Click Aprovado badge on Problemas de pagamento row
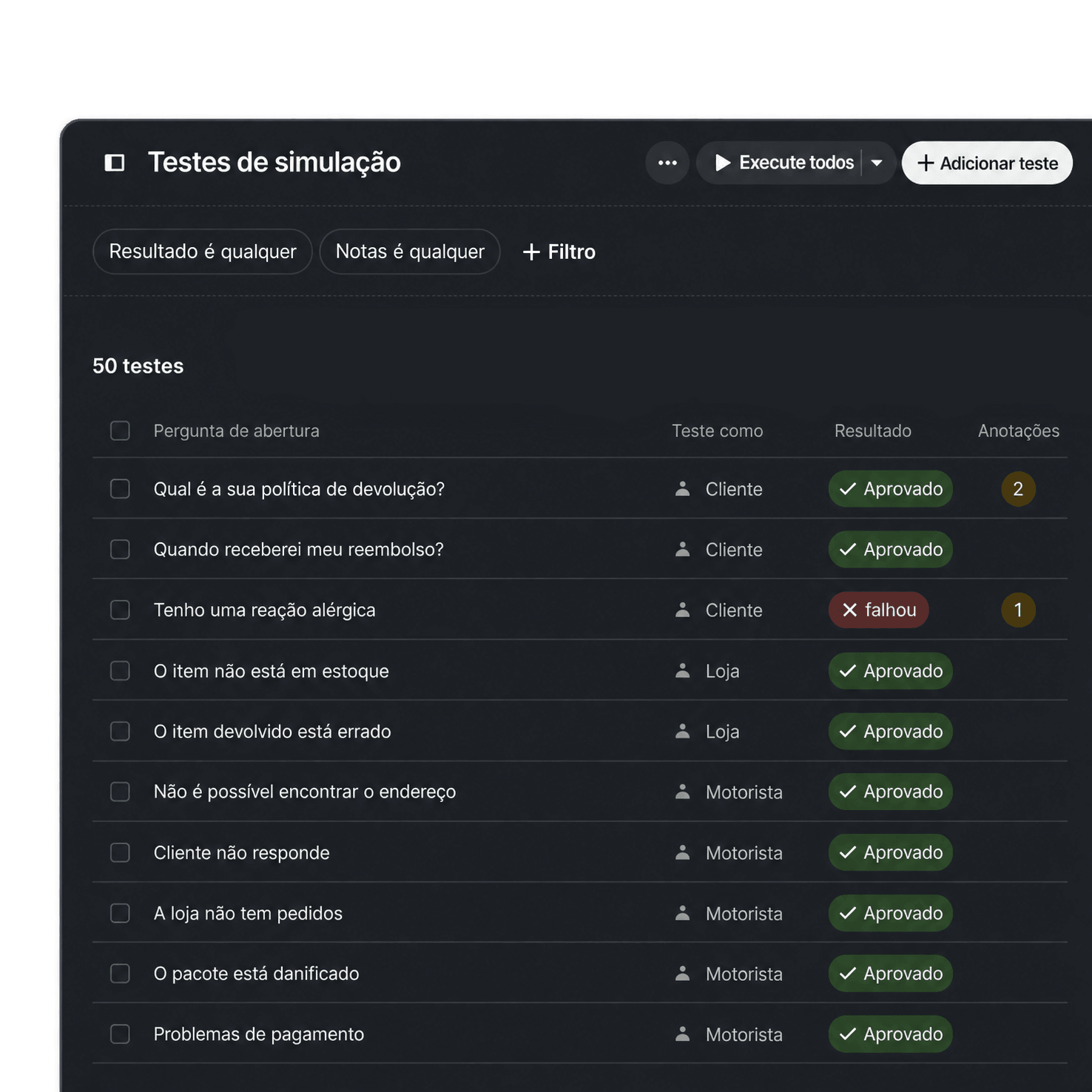Screen dimensions: 1092x1092 [x=890, y=1034]
